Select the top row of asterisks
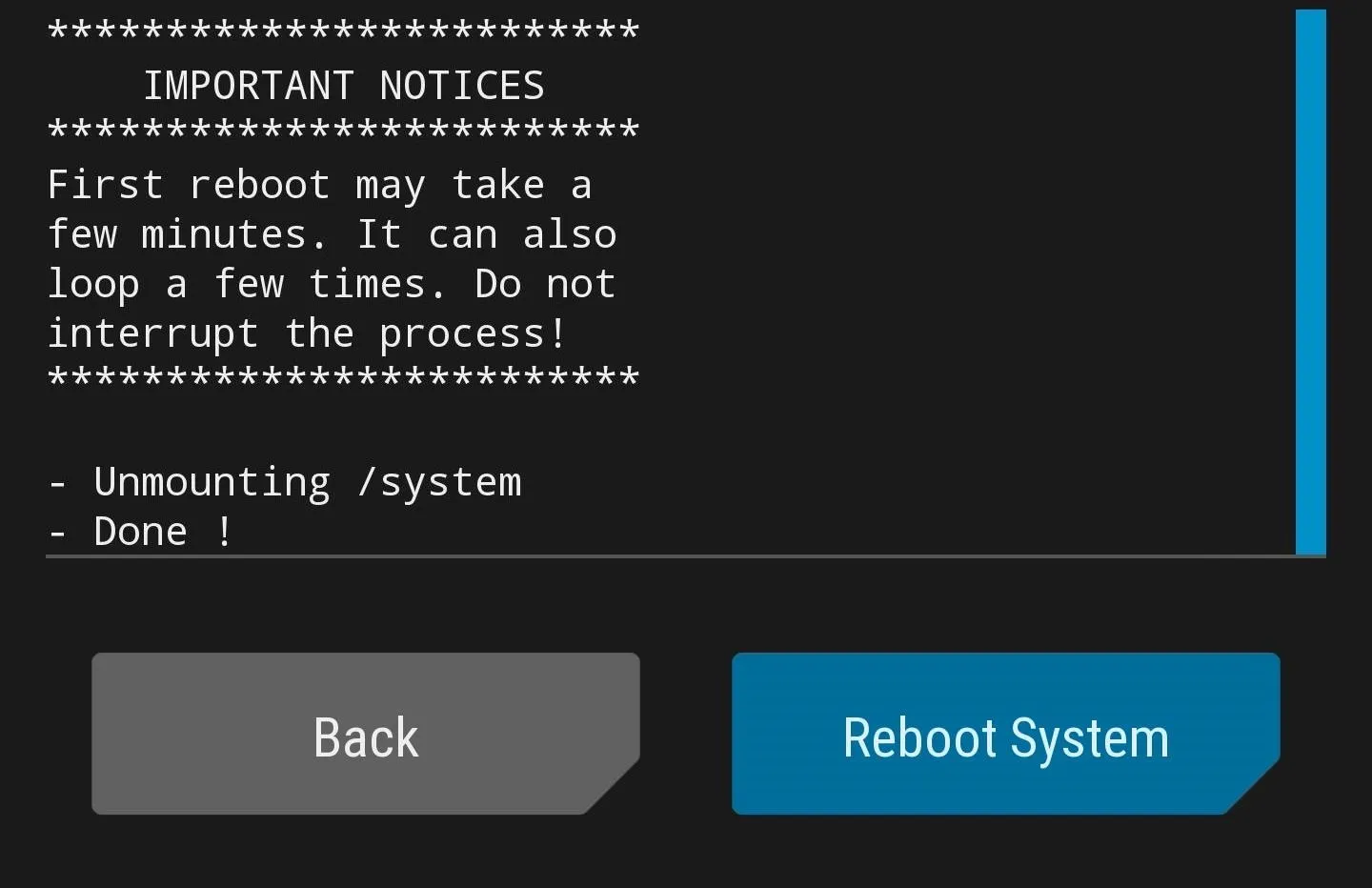 click(x=343, y=30)
